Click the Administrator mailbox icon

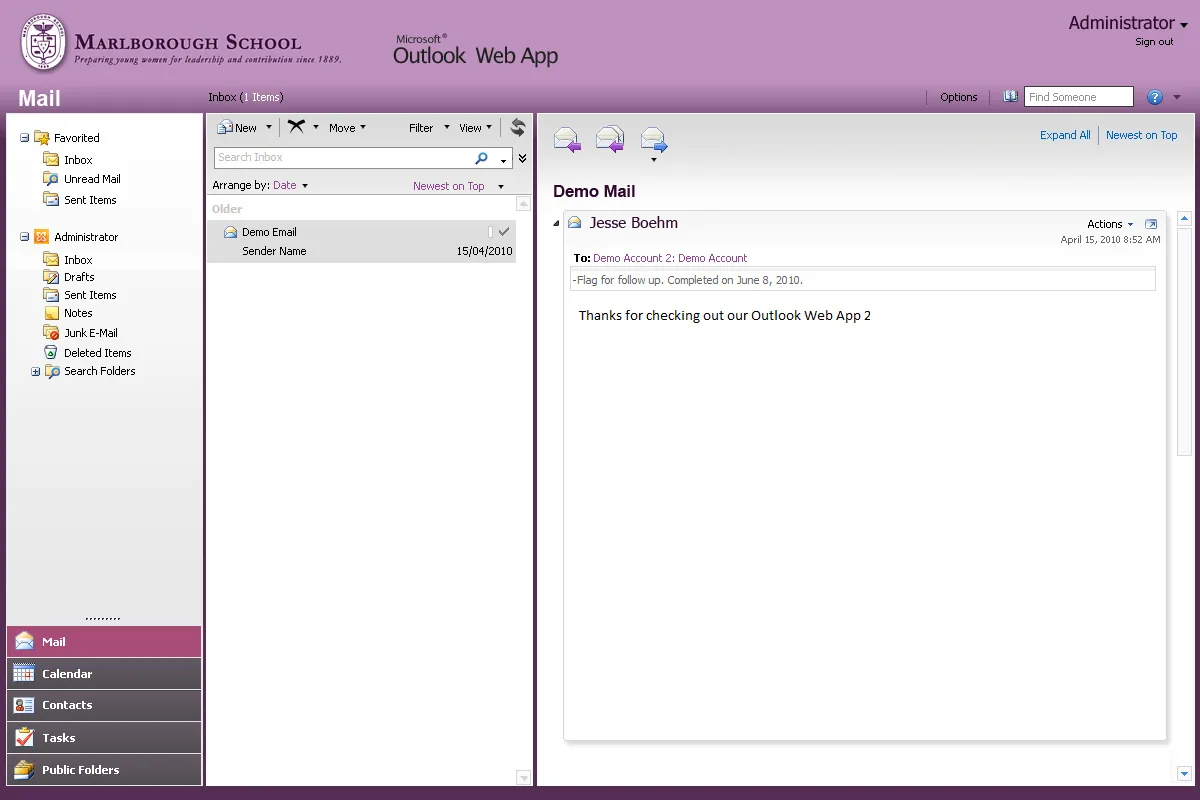[41, 237]
